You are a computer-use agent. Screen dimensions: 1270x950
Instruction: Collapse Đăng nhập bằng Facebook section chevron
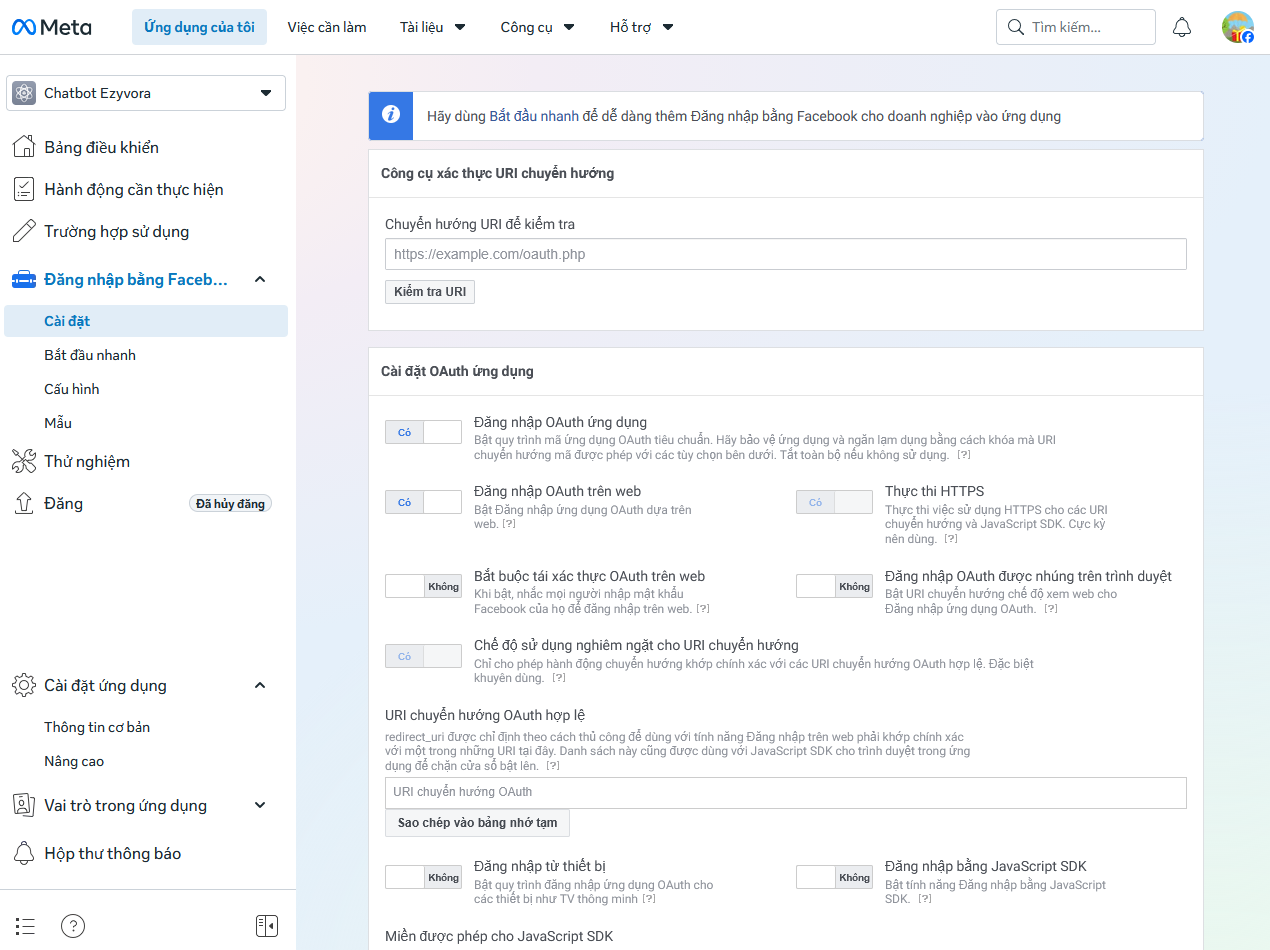[x=260, y=279]
